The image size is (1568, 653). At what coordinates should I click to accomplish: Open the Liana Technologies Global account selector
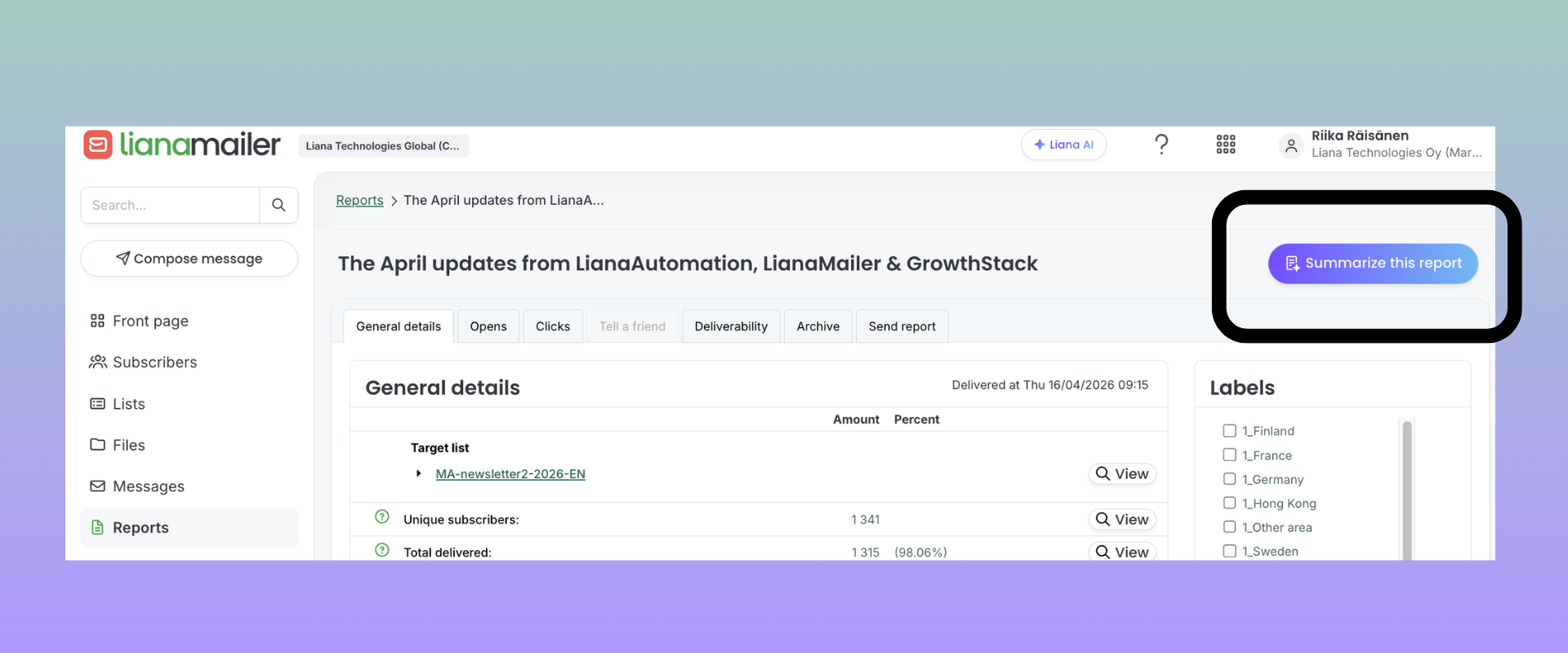click(383, 146)
